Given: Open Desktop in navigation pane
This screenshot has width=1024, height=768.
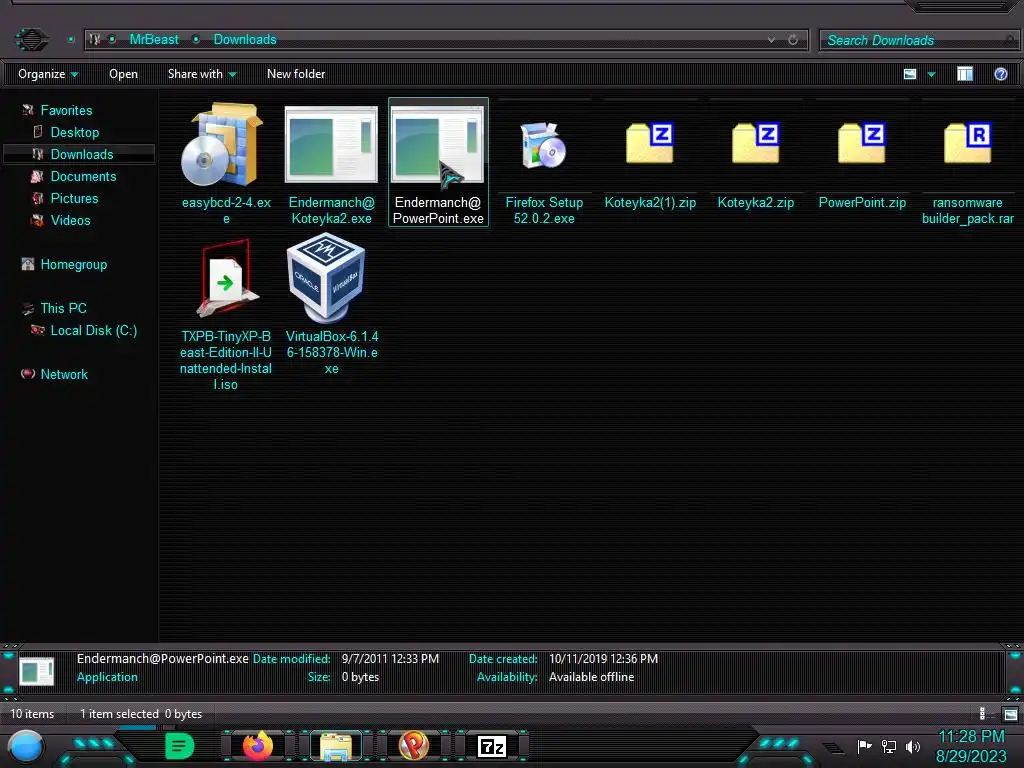Looking at the screenshot, I should tap(74, 133).
